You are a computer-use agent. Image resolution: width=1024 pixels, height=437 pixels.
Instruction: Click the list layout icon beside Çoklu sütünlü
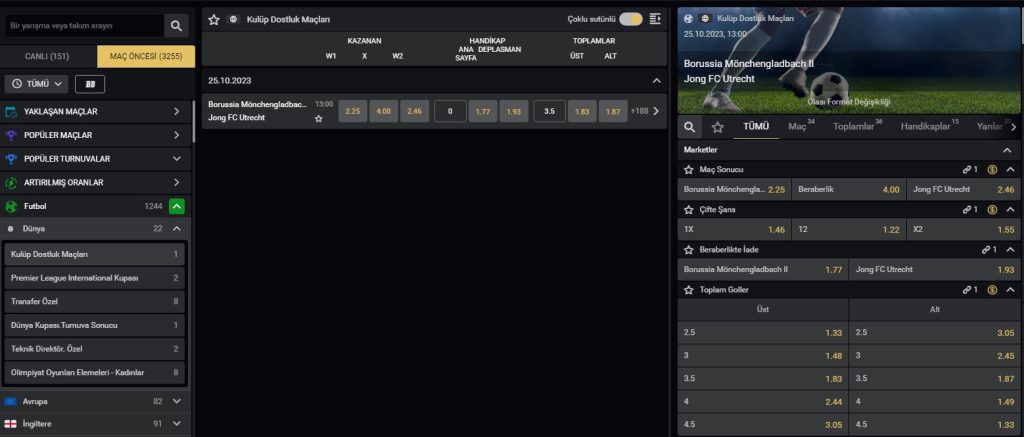coord(655,19)
